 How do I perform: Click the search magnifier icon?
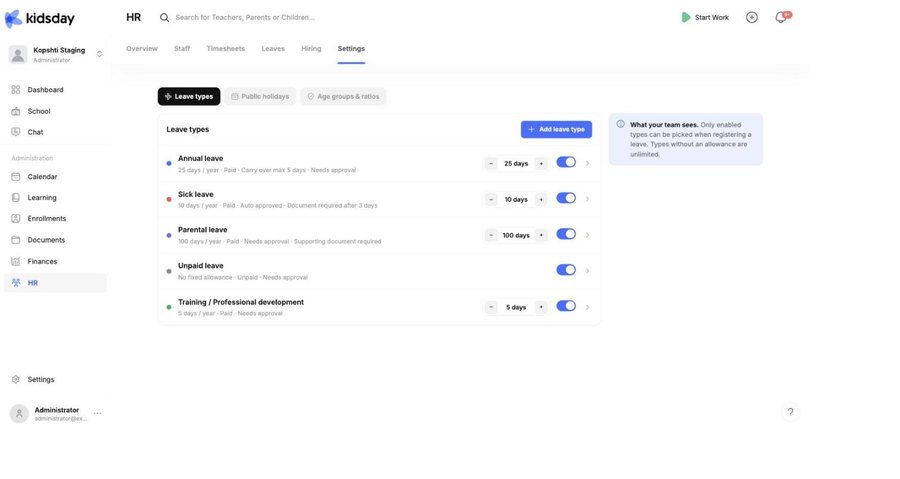164,18
